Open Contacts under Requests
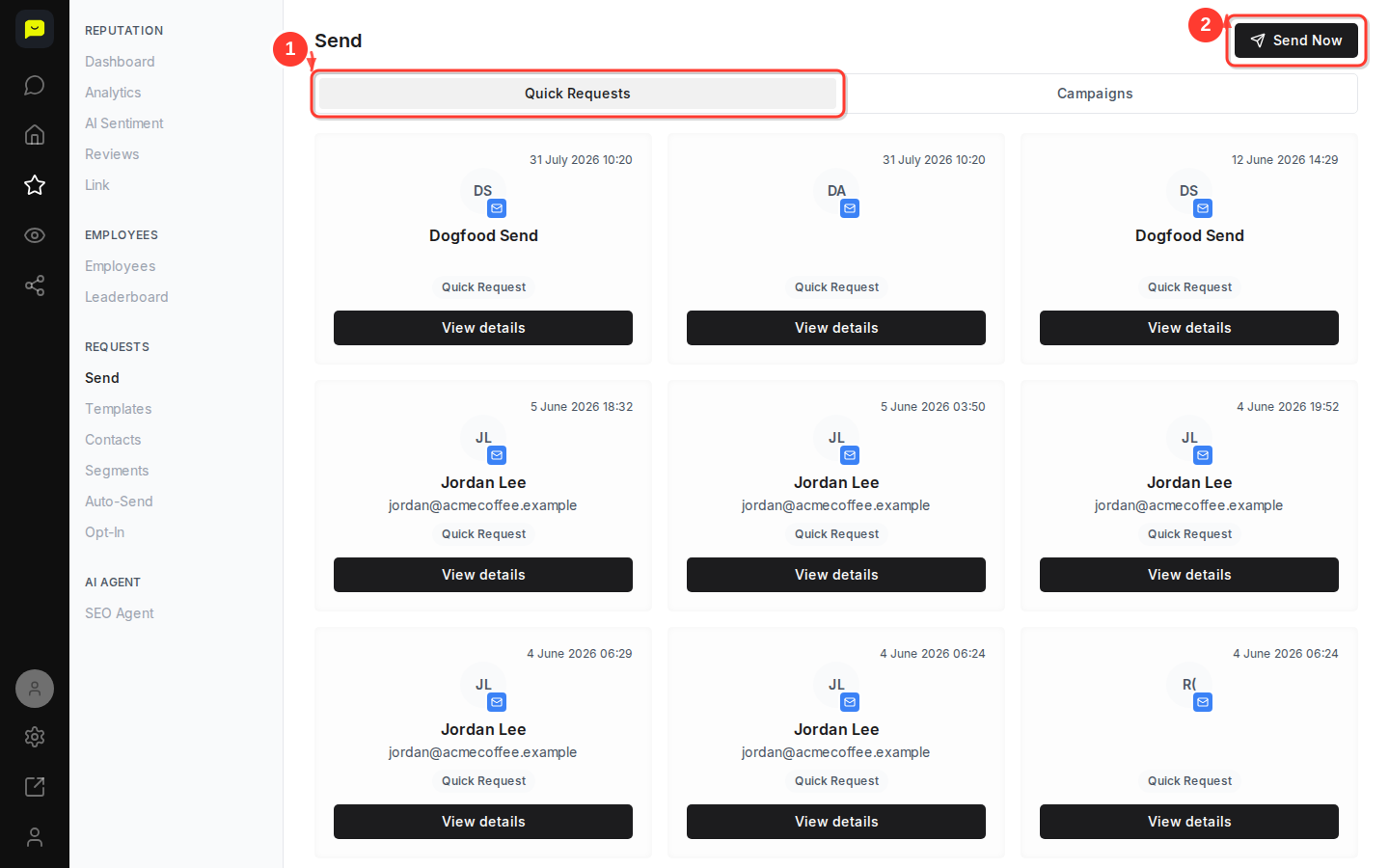The height and width of the screenshot is (868, 1389). tap(113, 440)
